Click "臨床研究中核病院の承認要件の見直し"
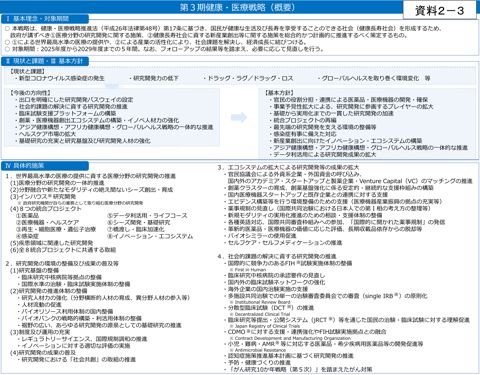Image resolution: width=480 pixels, height=375 pixels. click(274, 275)
